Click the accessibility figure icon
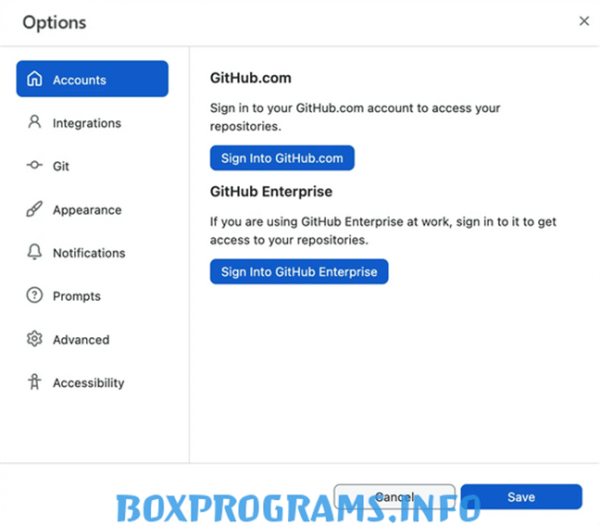The height and width of the screenshot is (525, 600). [x=34, y=382]
